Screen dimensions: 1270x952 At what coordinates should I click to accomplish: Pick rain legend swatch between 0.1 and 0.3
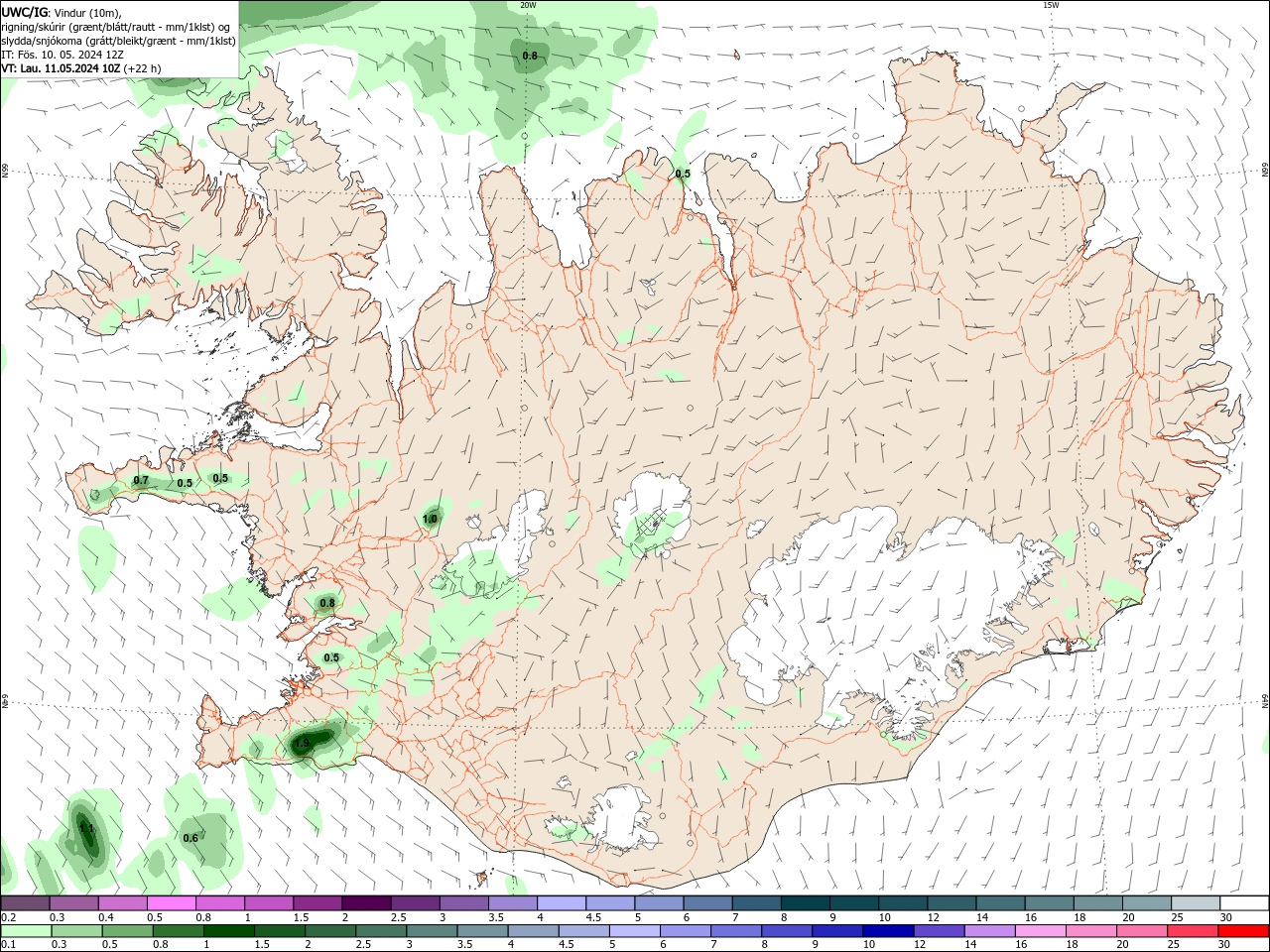[x=26, y=931]
